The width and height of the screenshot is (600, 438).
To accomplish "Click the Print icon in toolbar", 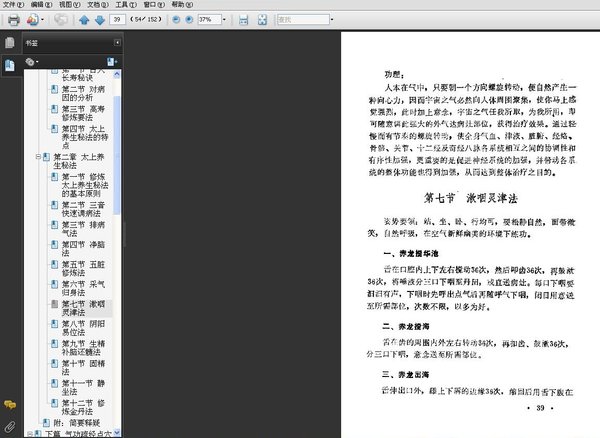I will [x=14, y=20].
